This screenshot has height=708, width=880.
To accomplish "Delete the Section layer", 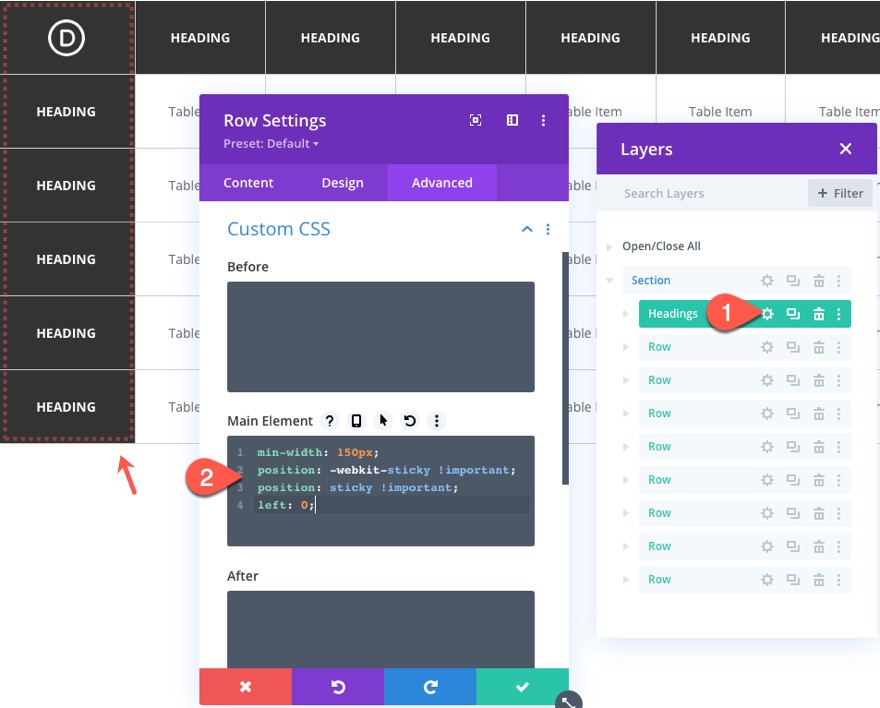I will (819, 281).
